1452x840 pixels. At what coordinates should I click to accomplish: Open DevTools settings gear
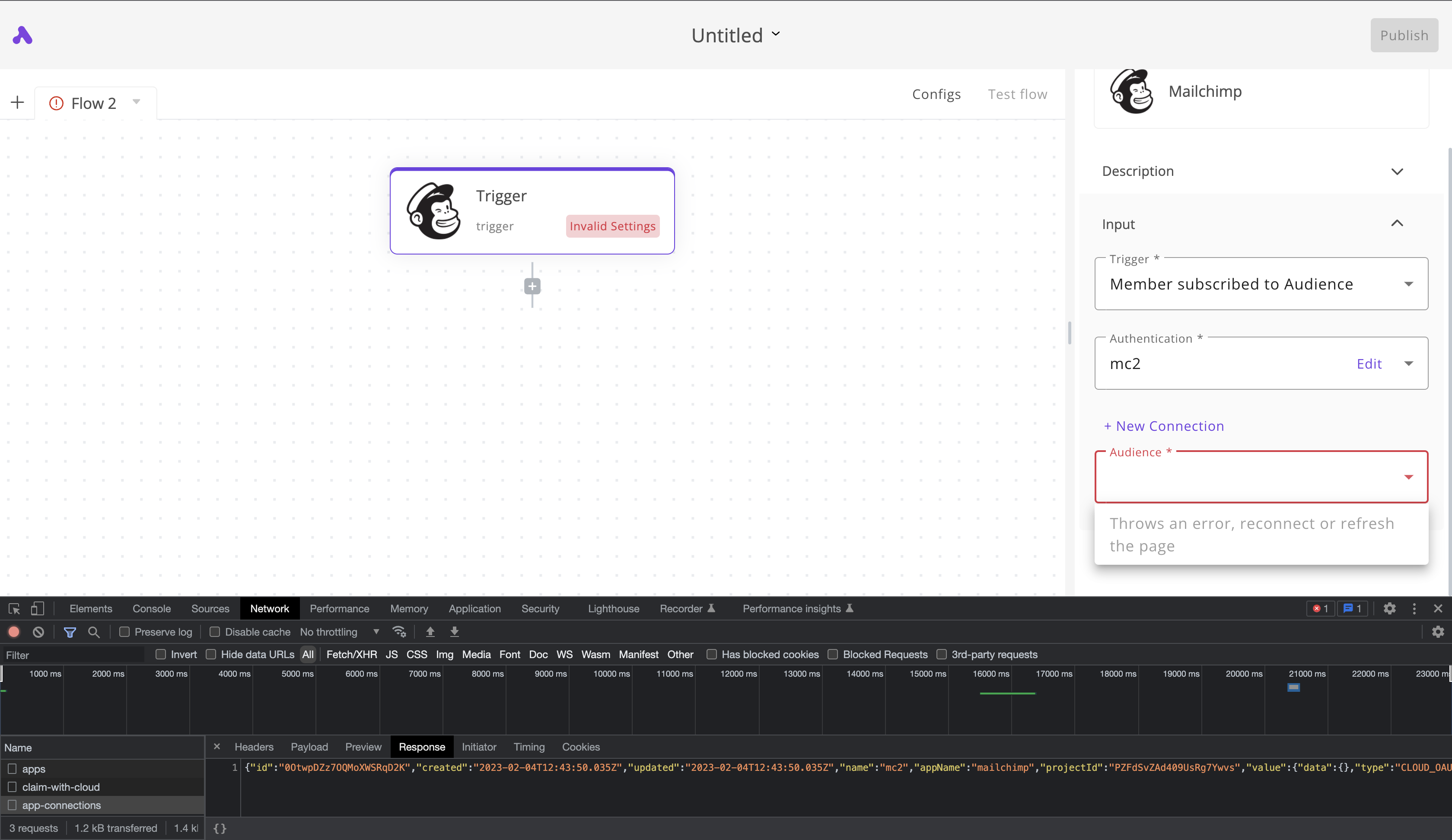coord(1390,608)
